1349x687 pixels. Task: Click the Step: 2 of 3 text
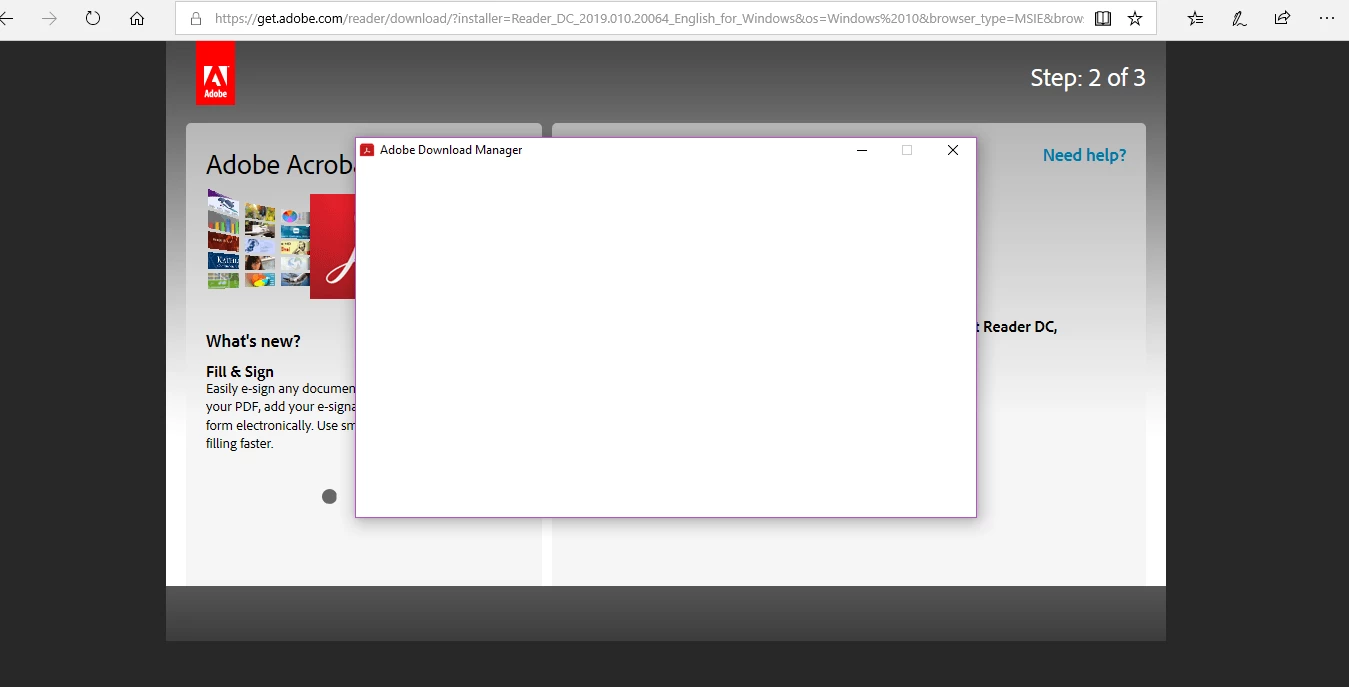pos(1088,78)
